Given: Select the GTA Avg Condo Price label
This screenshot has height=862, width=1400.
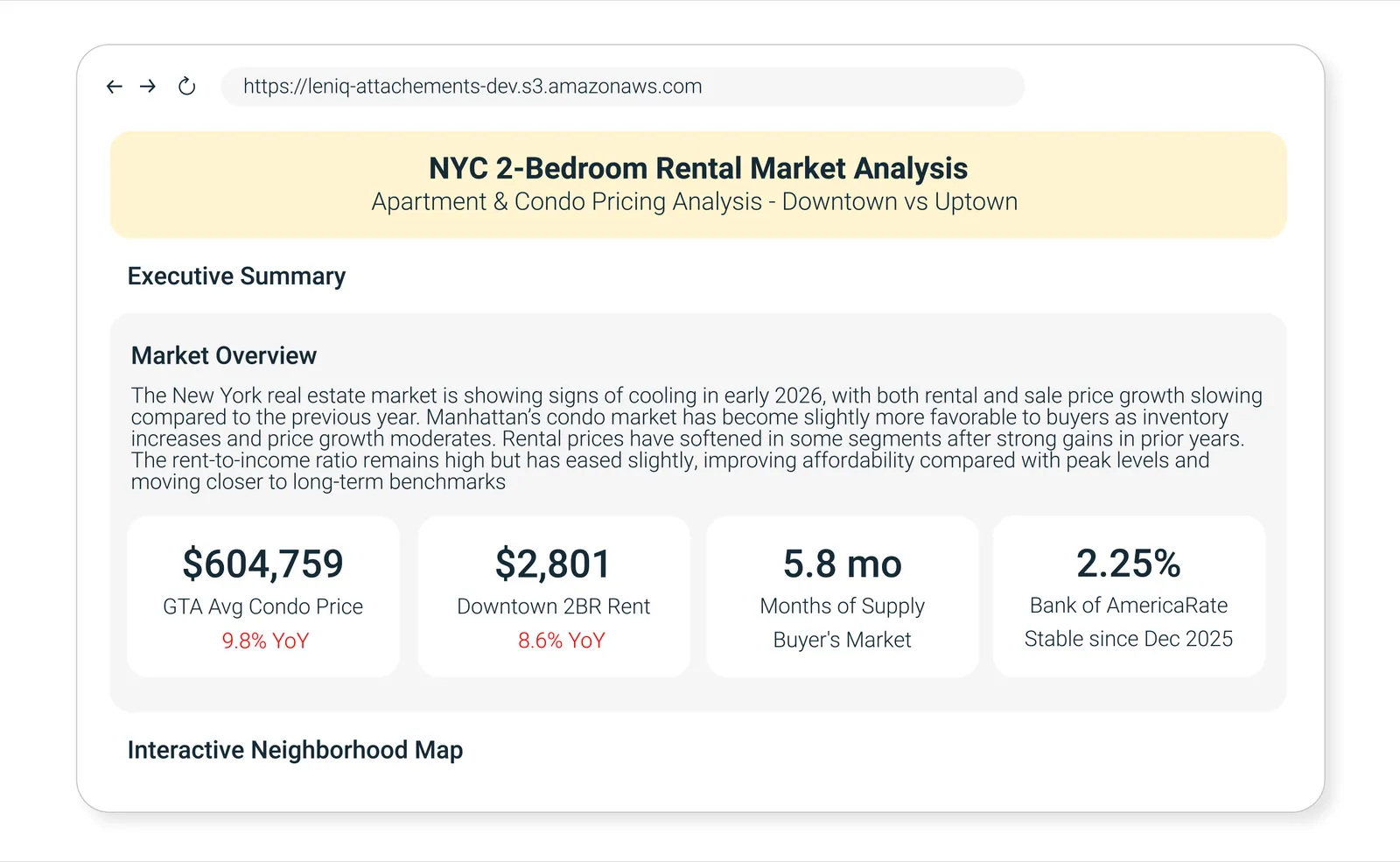Looking at the screenshot, I should [262, 606].
